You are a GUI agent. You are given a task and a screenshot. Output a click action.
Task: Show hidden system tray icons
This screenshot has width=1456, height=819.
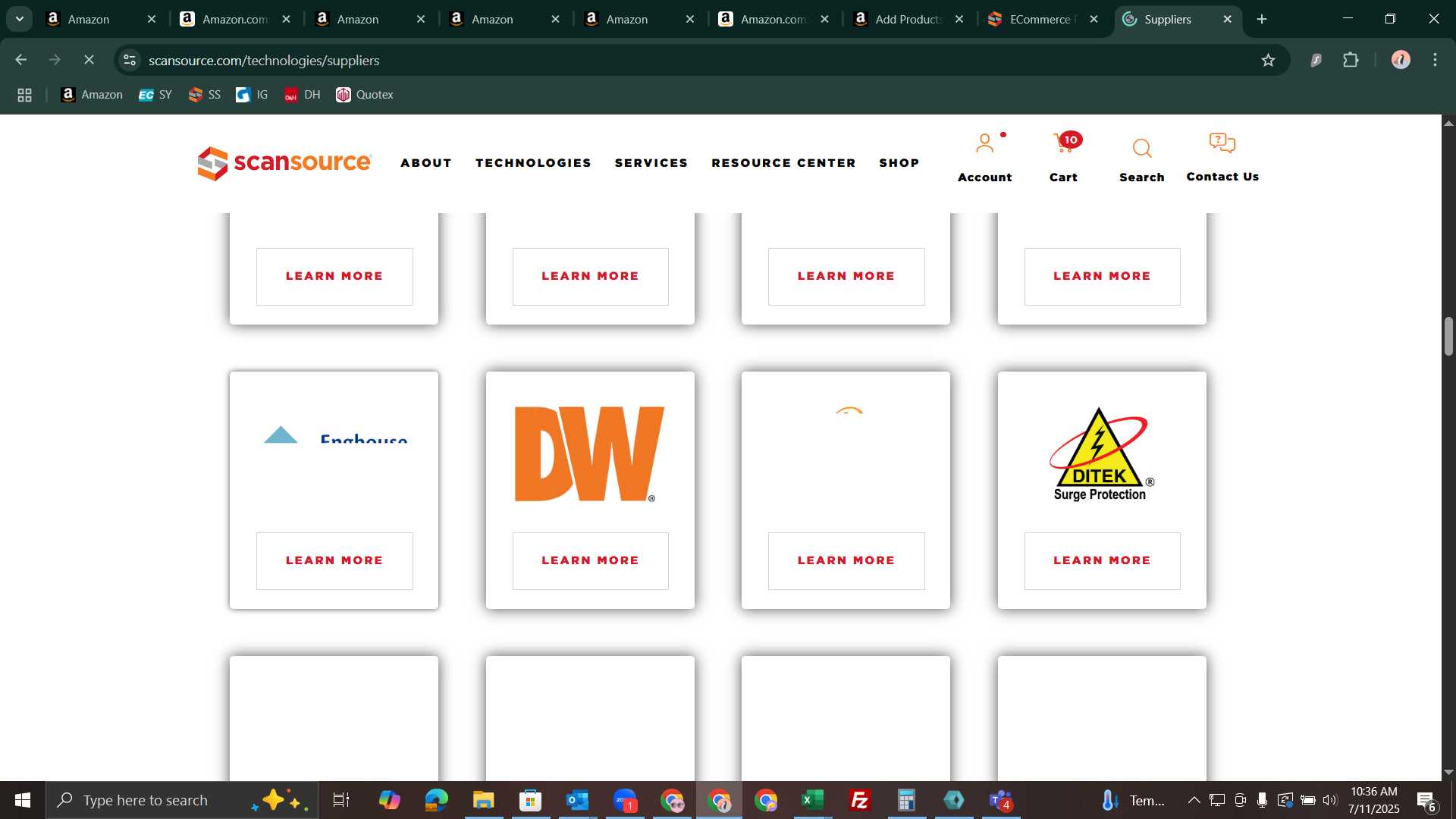tap(1194, 800)
